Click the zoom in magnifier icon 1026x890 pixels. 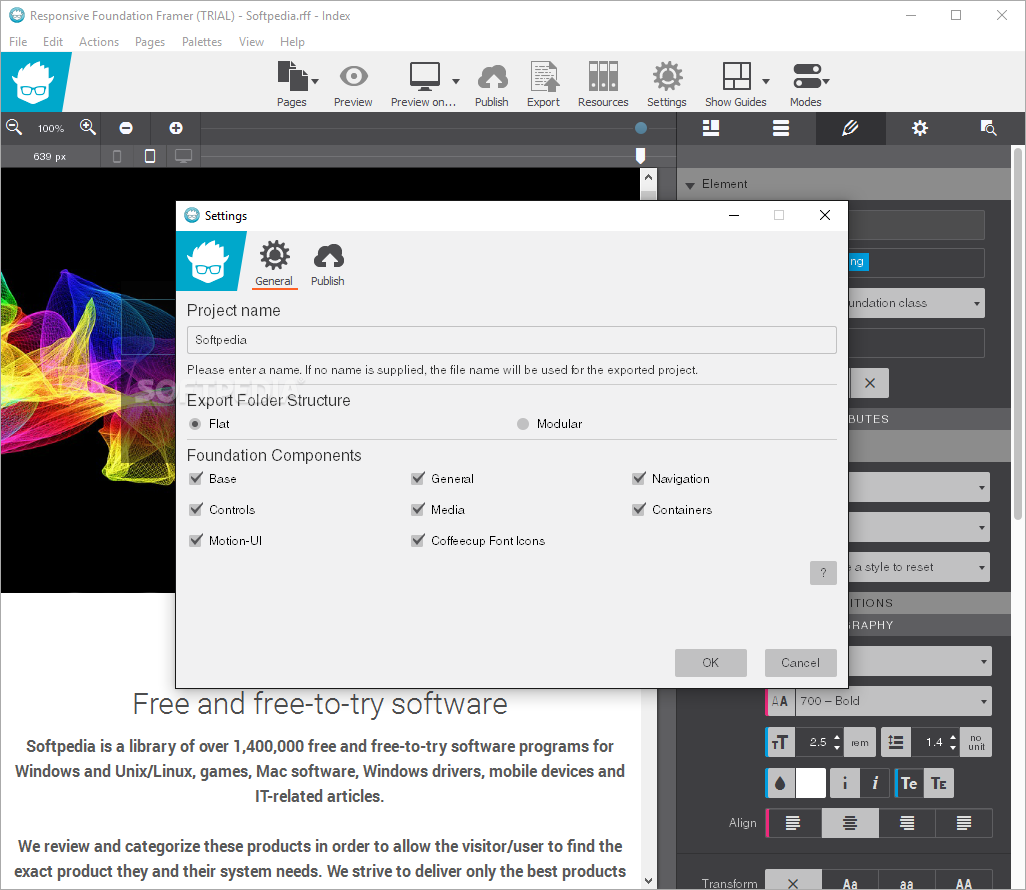tap(88, 128)
